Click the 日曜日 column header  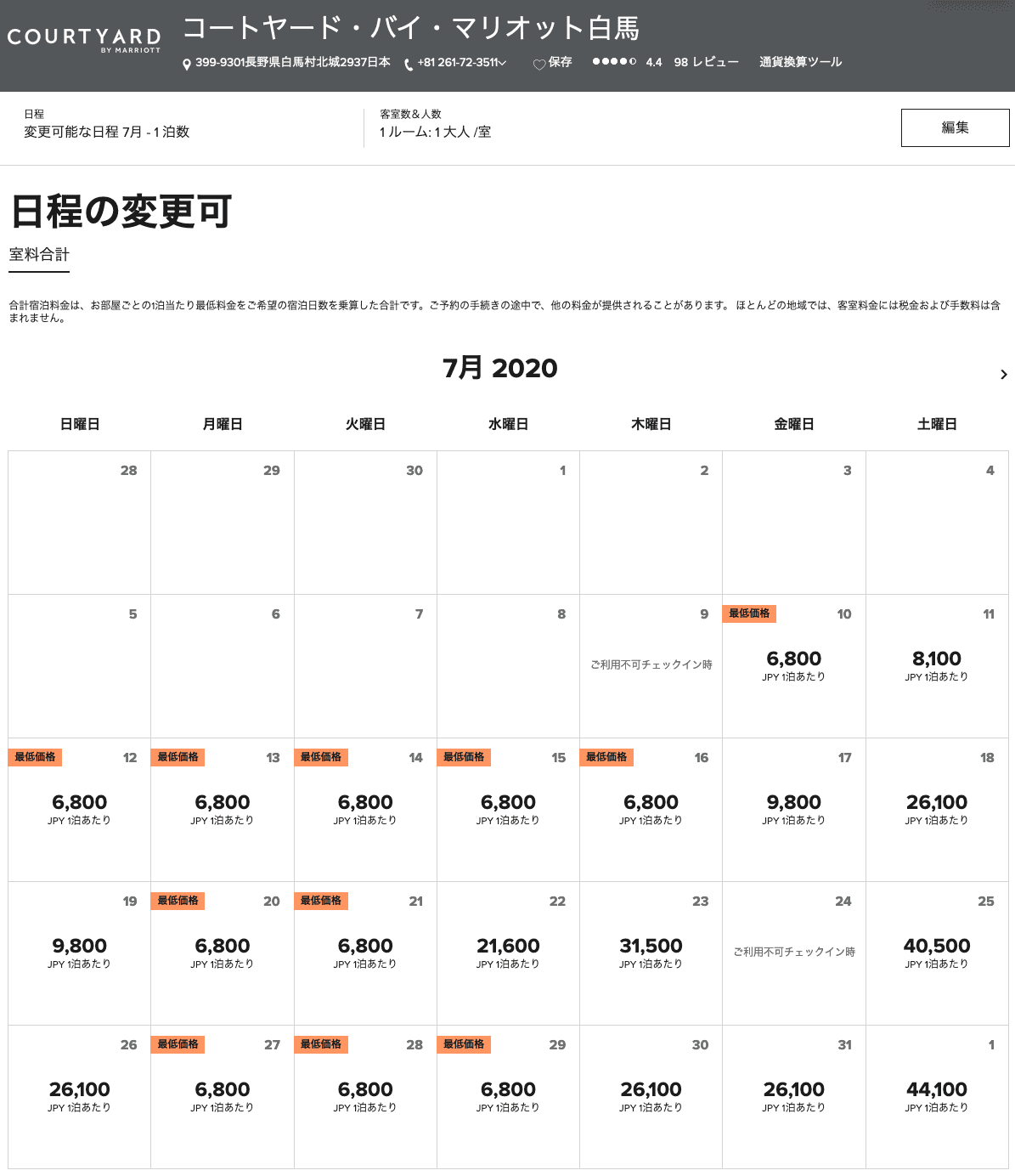80,424
